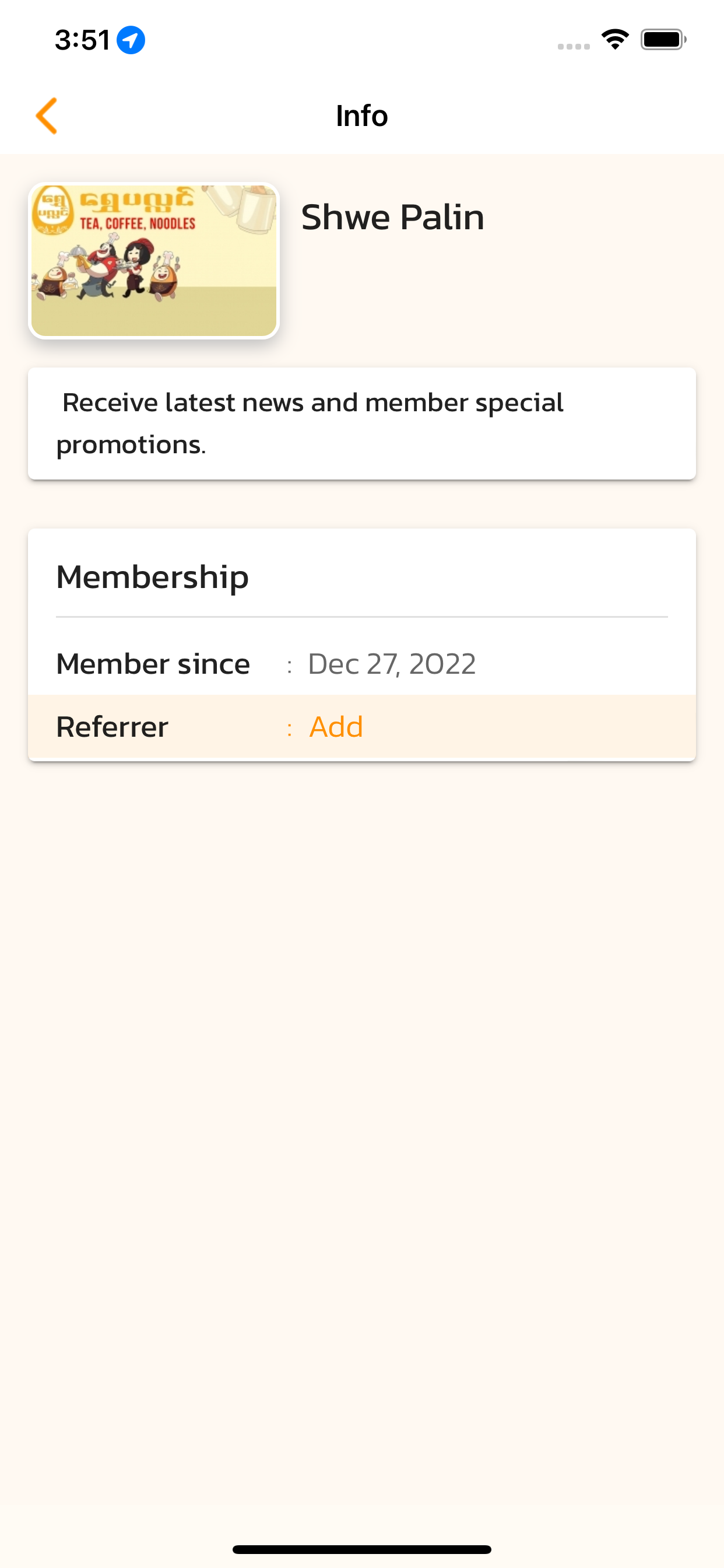Tap the Member since date Dec 27, 2022
Viewport: 724px width, 1568px height.
(x=392, y=664)
